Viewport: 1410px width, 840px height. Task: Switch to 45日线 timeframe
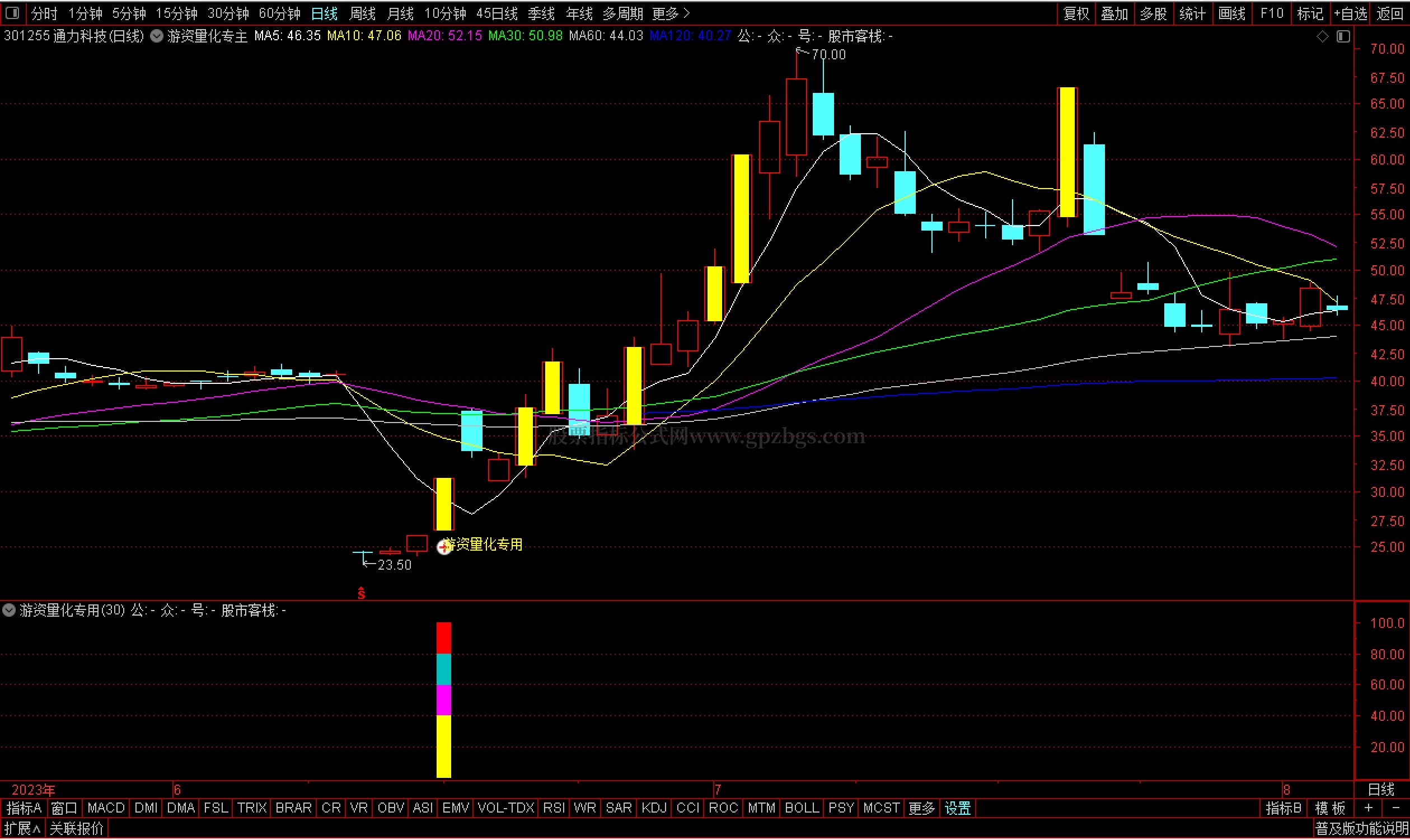(x=497, y=13)
